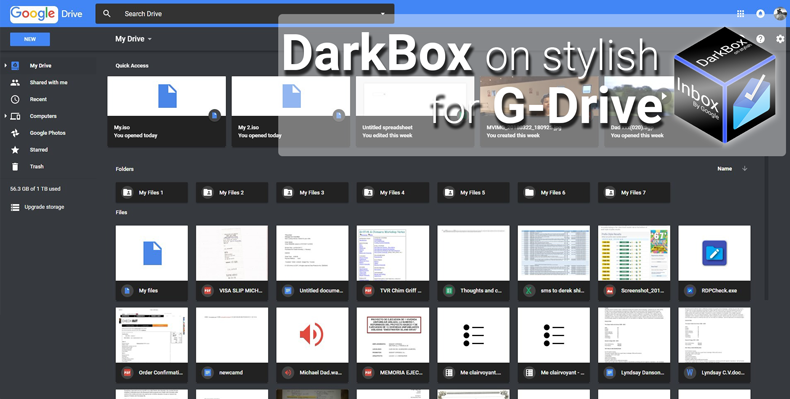Click the My Files 6 folder icon
The image size is (790, 399).
(529, 192)
